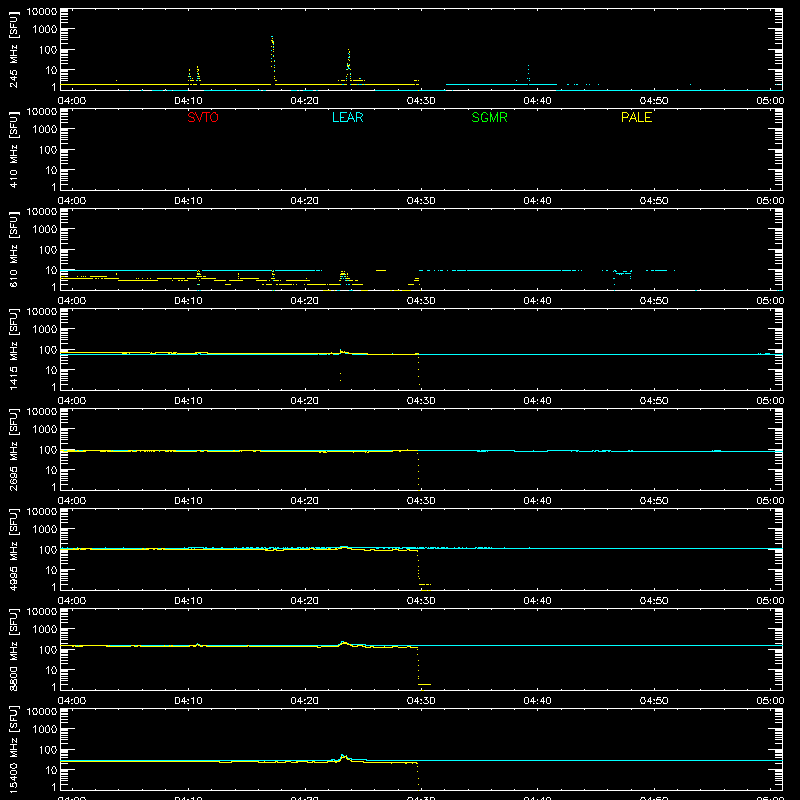The width and height of the screenshot is (800, 800).
Task: Click 04:20 label under 245 MHz panel
Action: pyautogui.click(x=305, y=101)
